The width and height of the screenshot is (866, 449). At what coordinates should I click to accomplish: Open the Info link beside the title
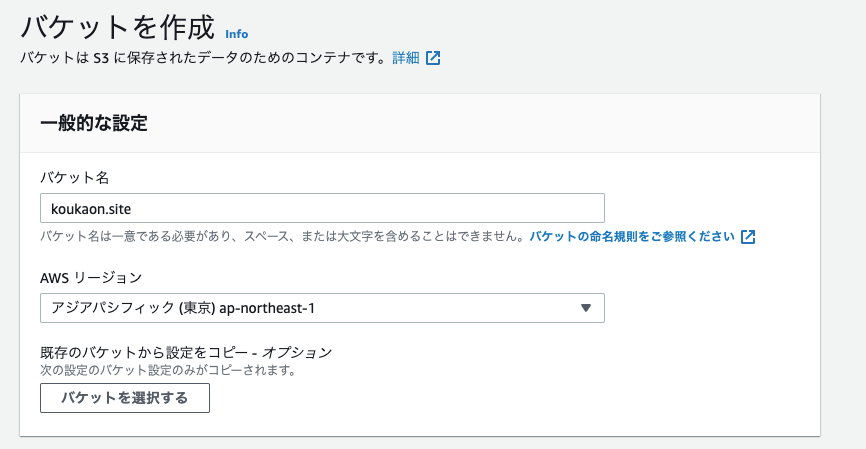pos(236,34)
